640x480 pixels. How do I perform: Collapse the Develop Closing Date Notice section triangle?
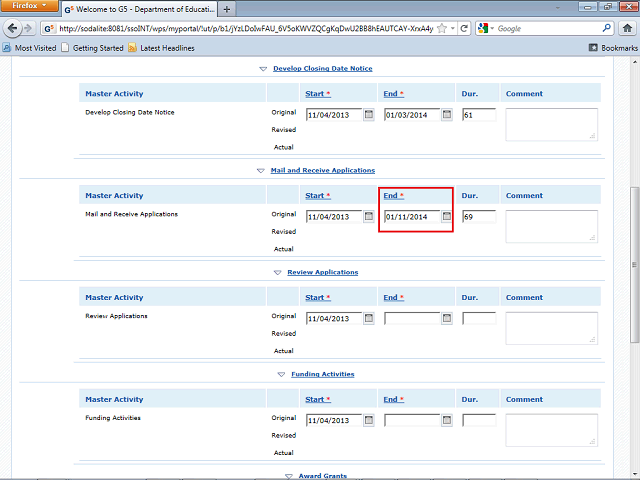point(263,69)
